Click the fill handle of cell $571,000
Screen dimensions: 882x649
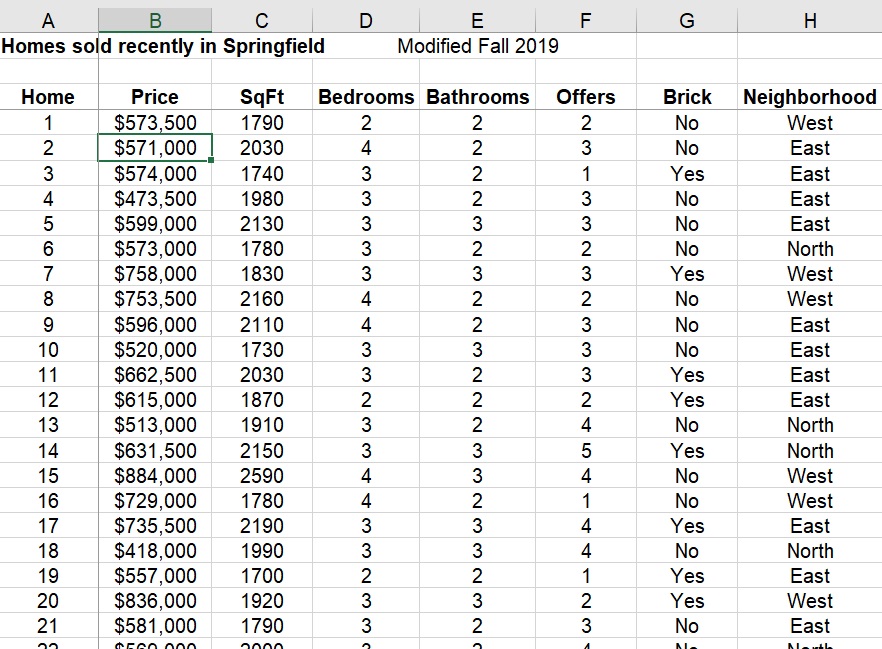(x=211, y=160)
